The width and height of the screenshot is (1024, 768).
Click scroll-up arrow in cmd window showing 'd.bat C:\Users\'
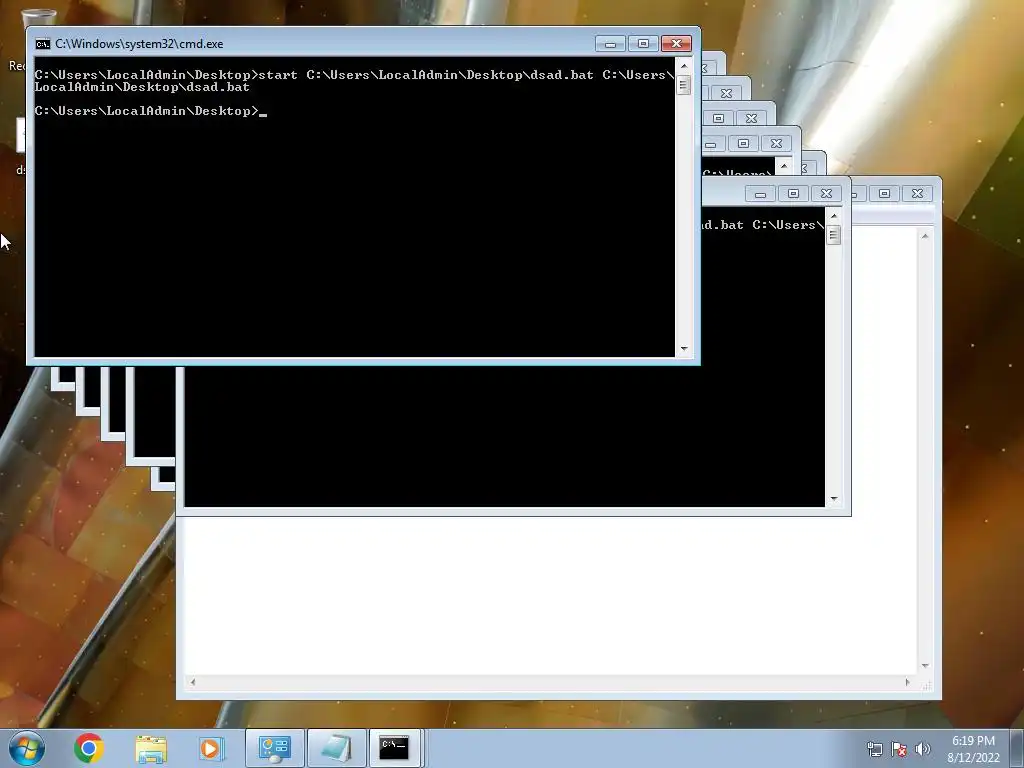(x=834, y=216)
